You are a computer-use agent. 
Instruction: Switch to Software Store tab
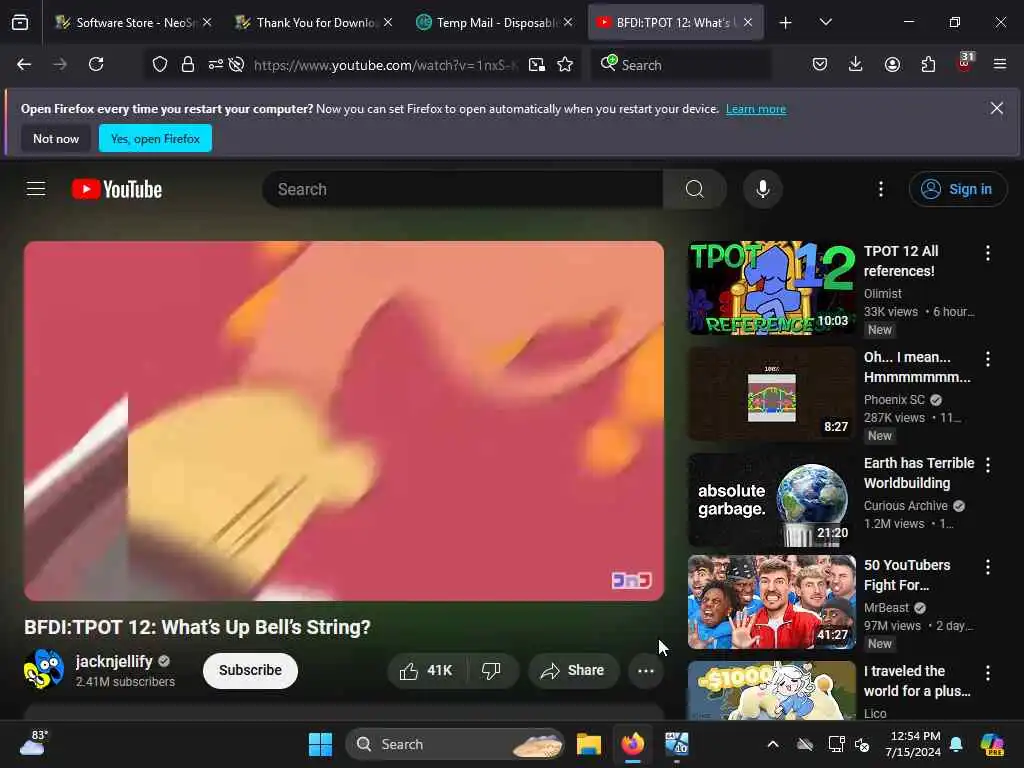click(133, 22)
